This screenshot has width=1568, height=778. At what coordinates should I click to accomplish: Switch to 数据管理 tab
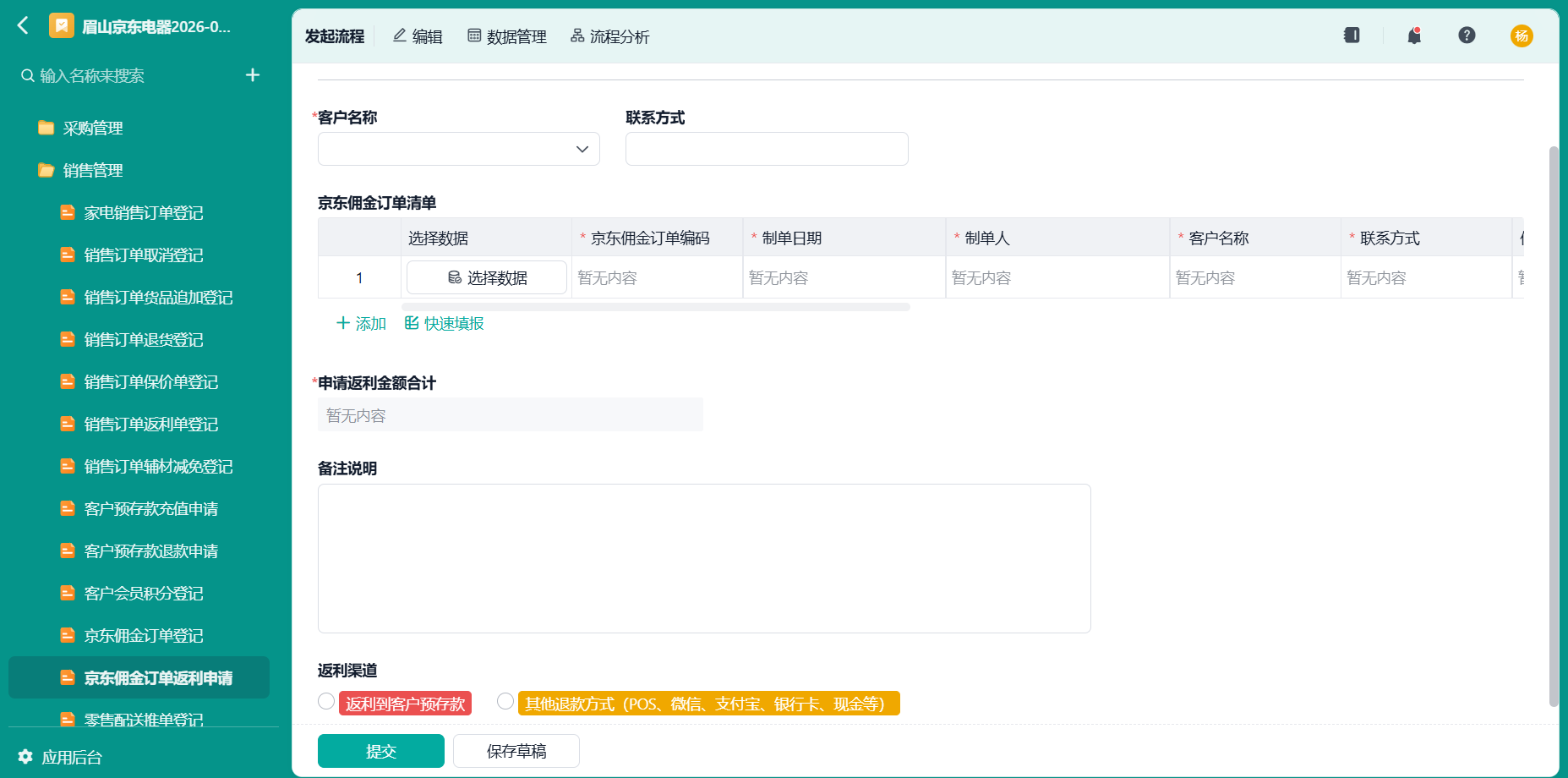[507, 36]
